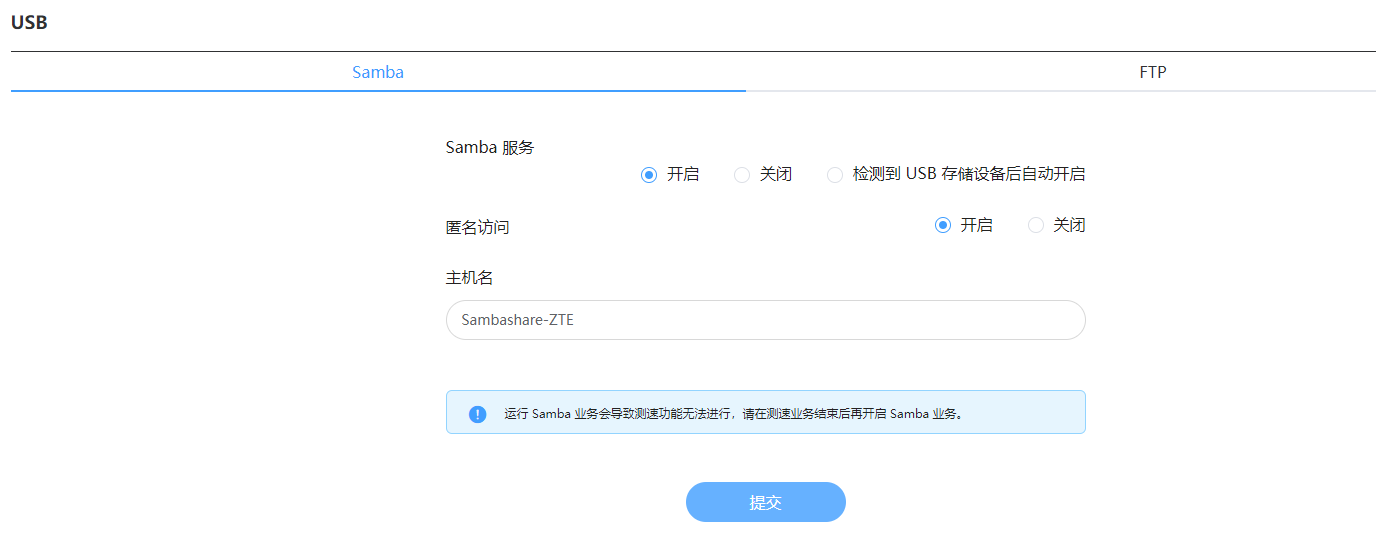The image size is (1376, 560).
Task: Click the 运行 Samba 业务 warning text
Action: 735,414
